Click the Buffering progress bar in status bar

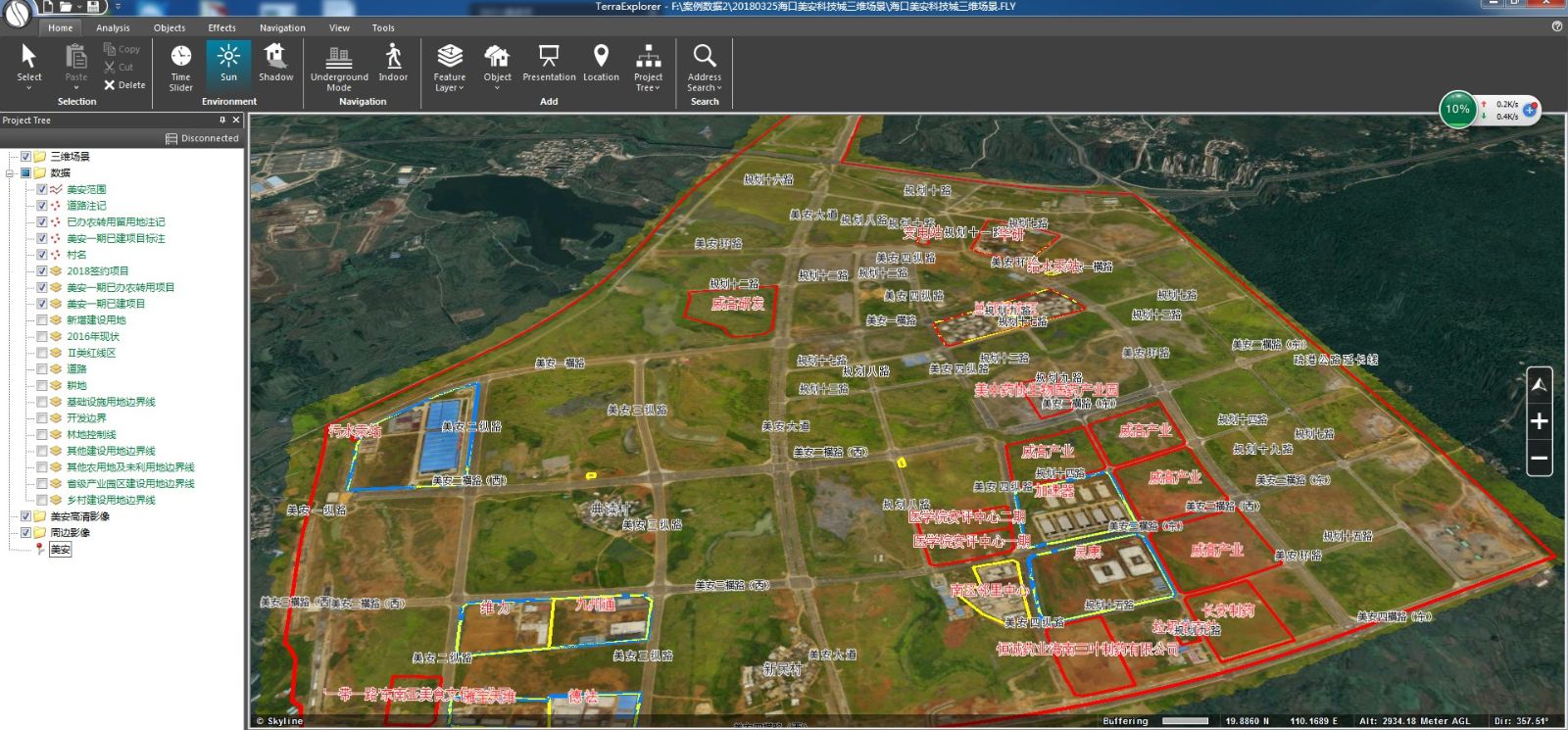[x=1185, y=721]
